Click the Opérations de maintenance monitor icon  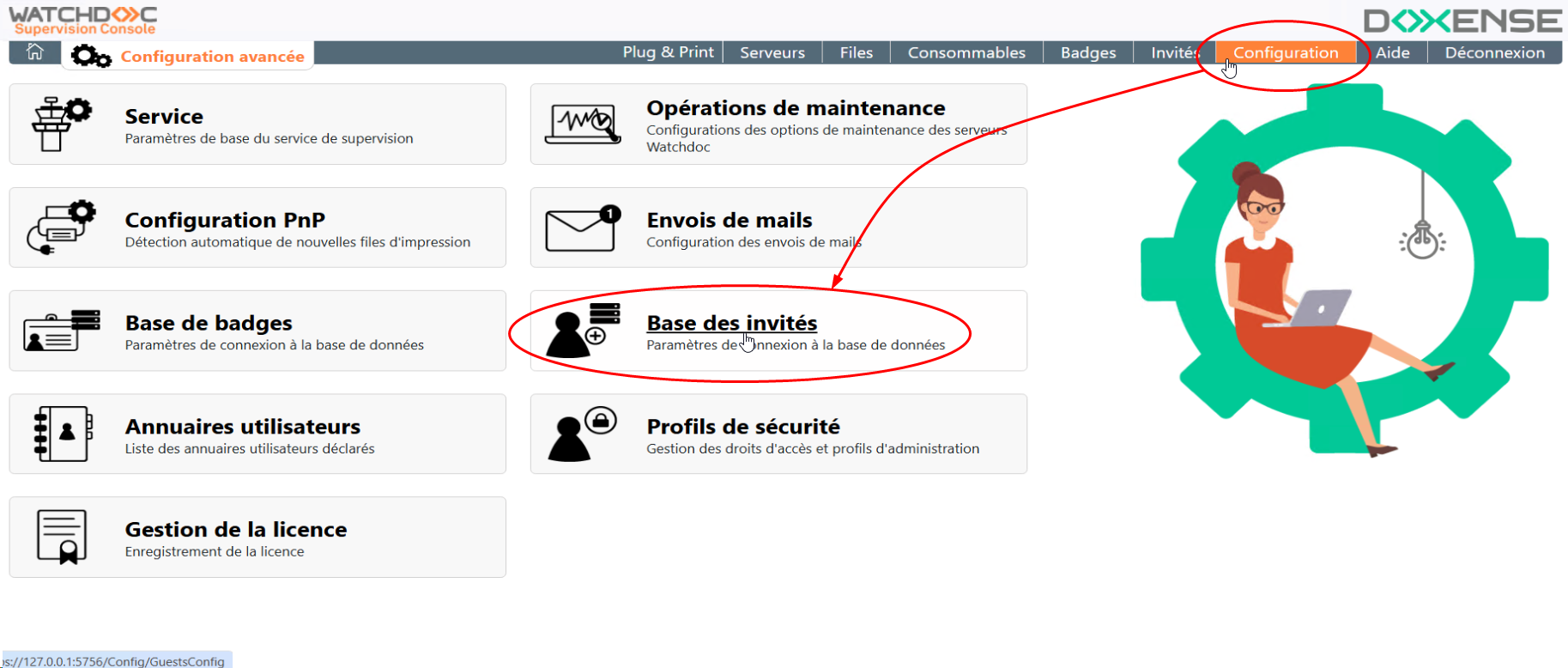tap(583, 124)
